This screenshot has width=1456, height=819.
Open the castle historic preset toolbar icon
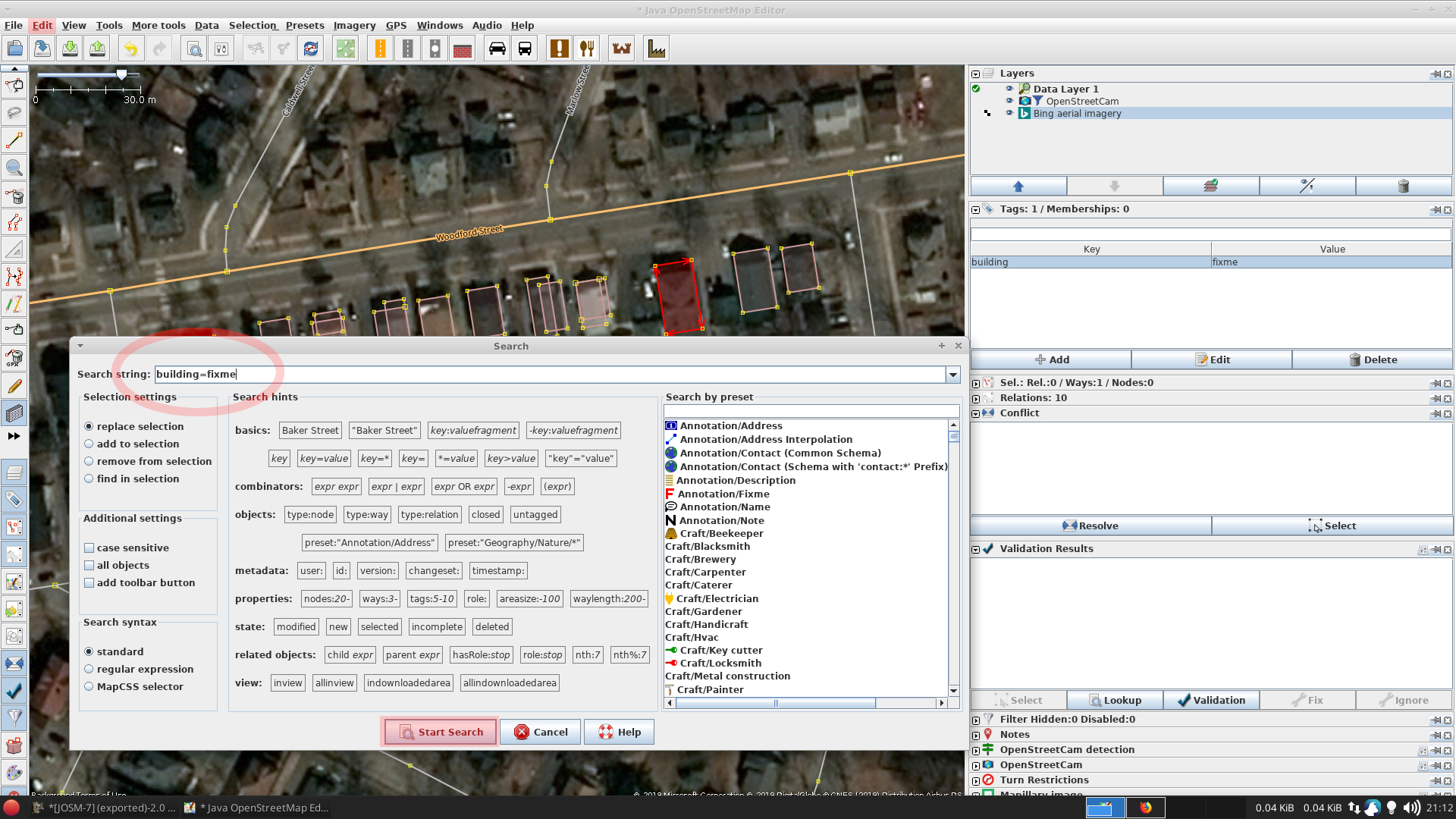[621, 48]
